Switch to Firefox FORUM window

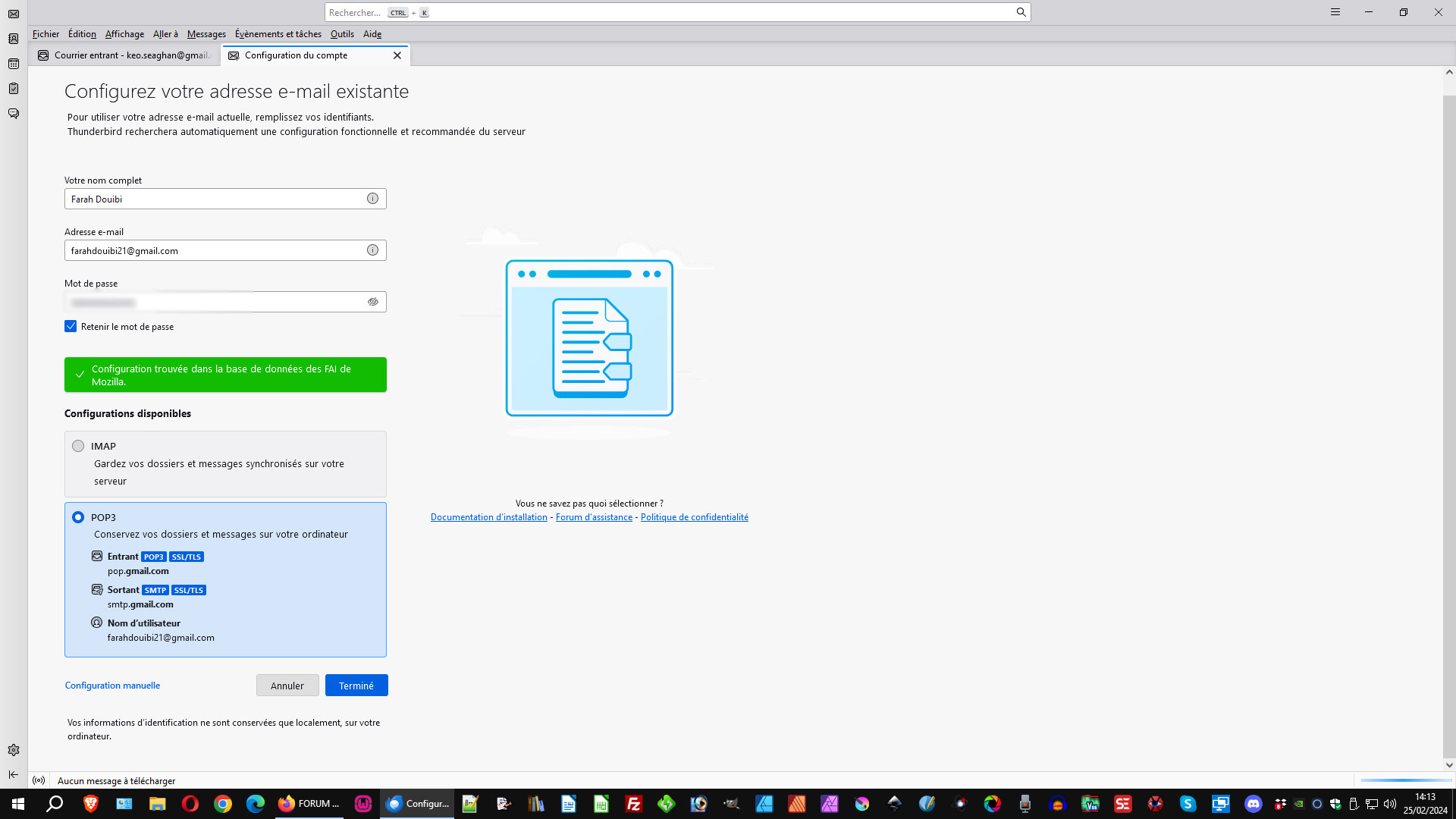pyautogui.click(x=309, y=804)
